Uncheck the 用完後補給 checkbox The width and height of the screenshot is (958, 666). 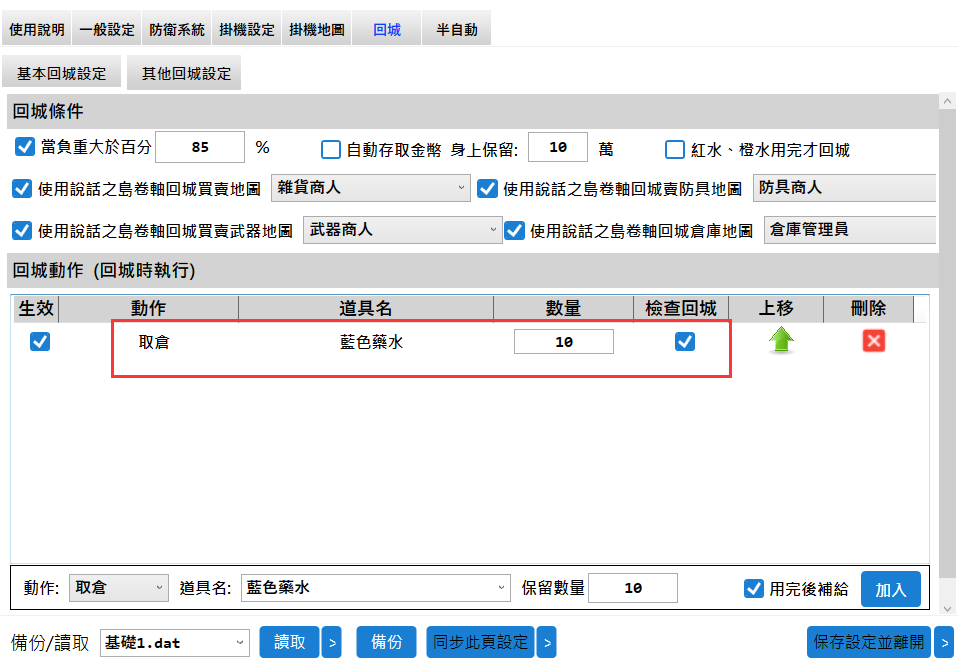[x=754, y=588]
